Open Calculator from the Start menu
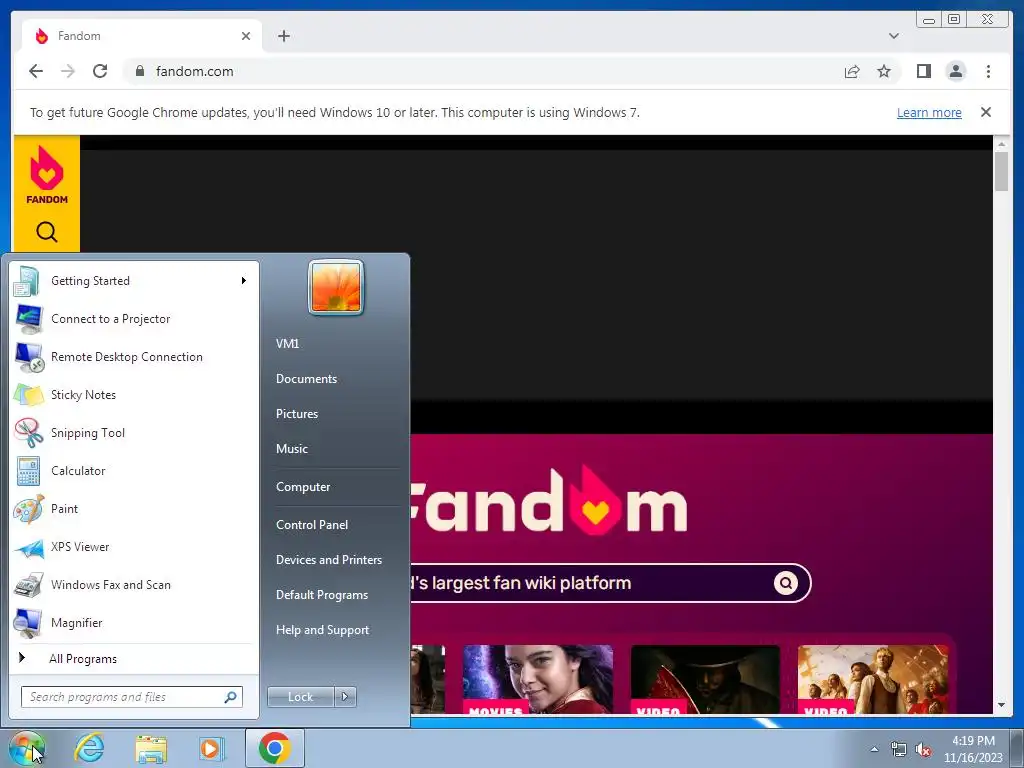 (x=134, y=471)
